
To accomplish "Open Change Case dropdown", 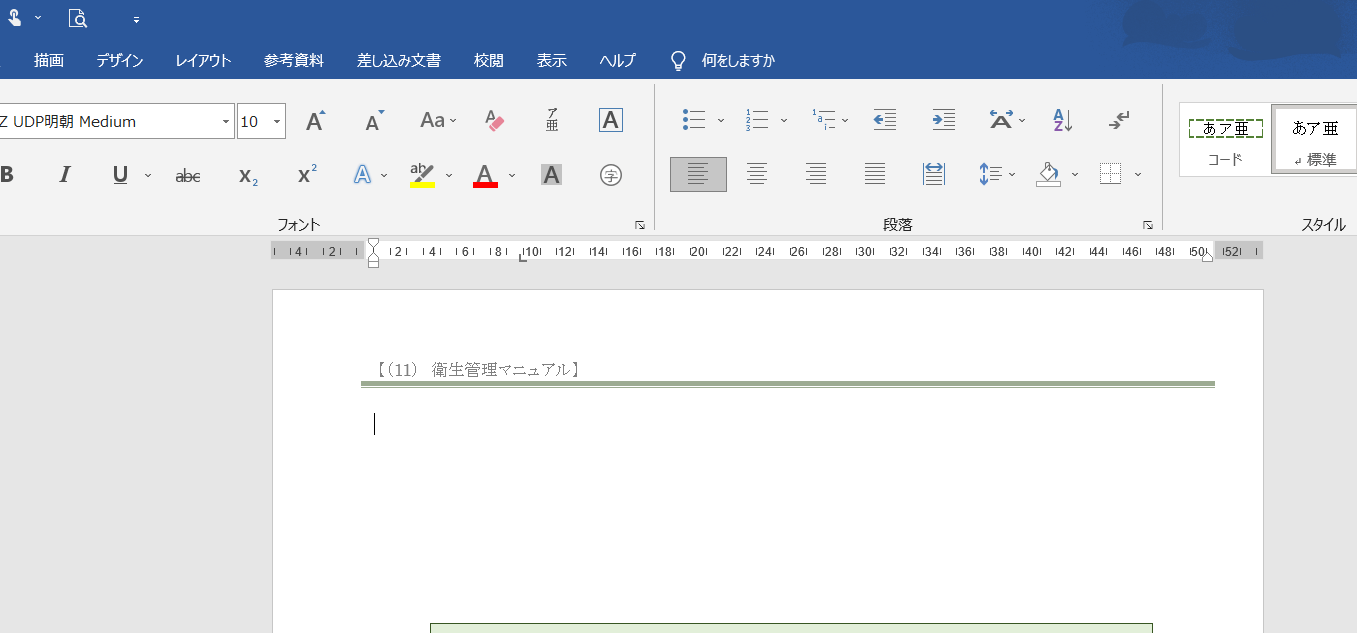I will point(438,121).
